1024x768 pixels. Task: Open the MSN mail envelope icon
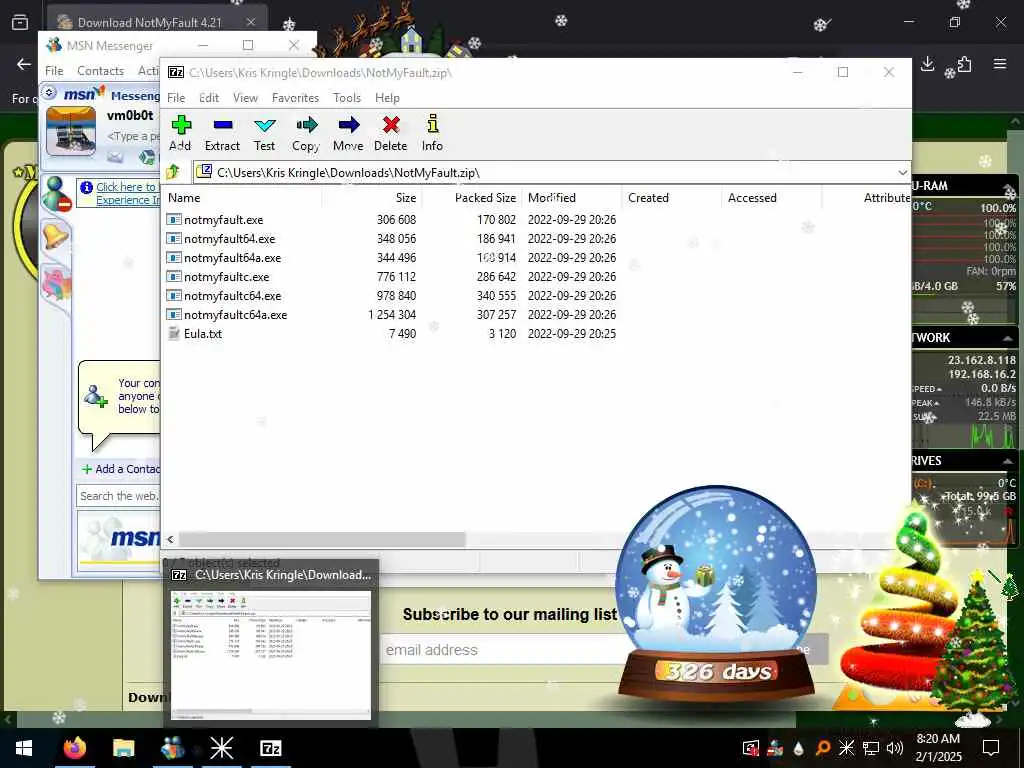pyautogui.click(x=115, y=157)
